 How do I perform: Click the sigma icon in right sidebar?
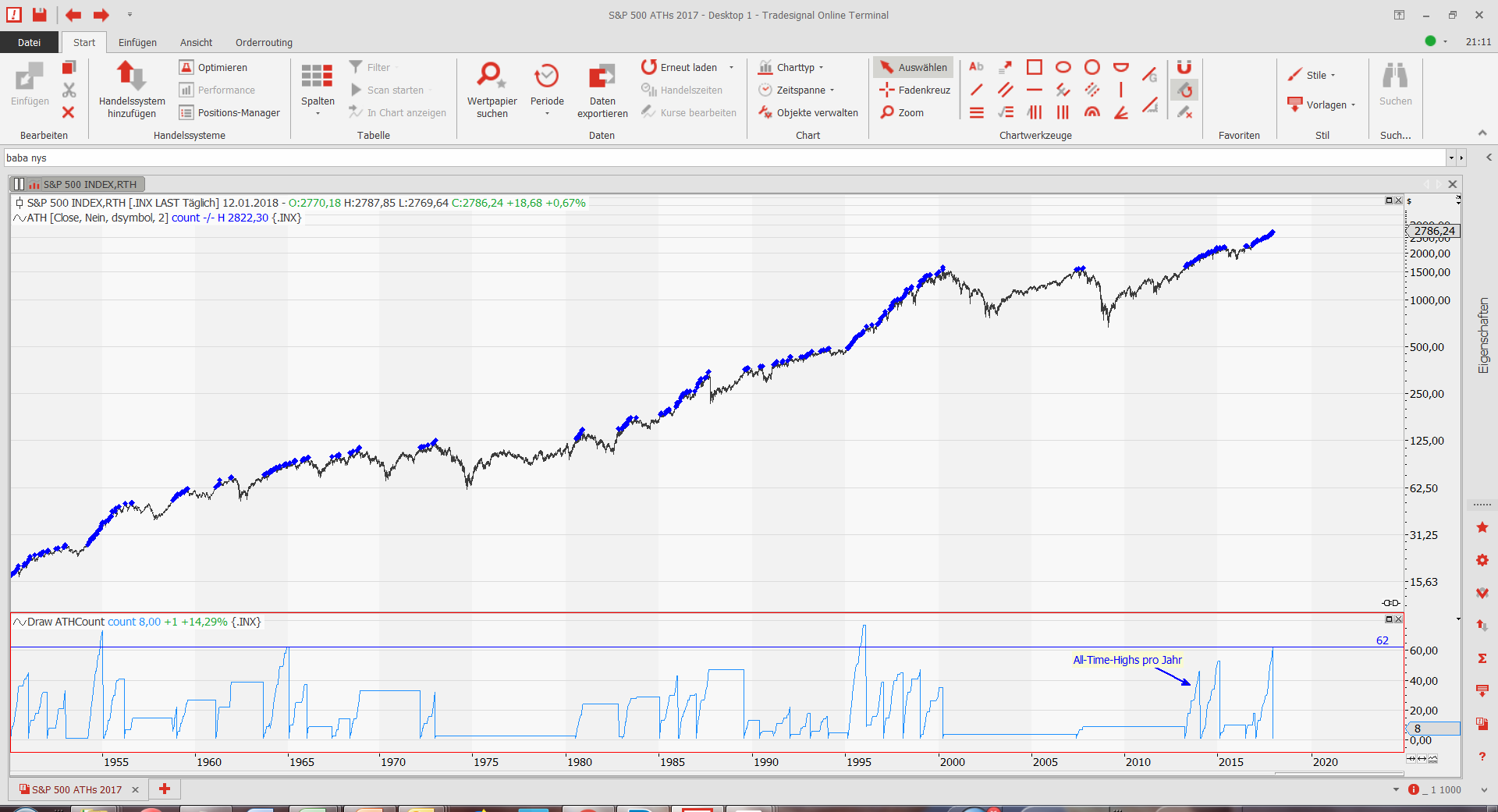click(1482, 658)
